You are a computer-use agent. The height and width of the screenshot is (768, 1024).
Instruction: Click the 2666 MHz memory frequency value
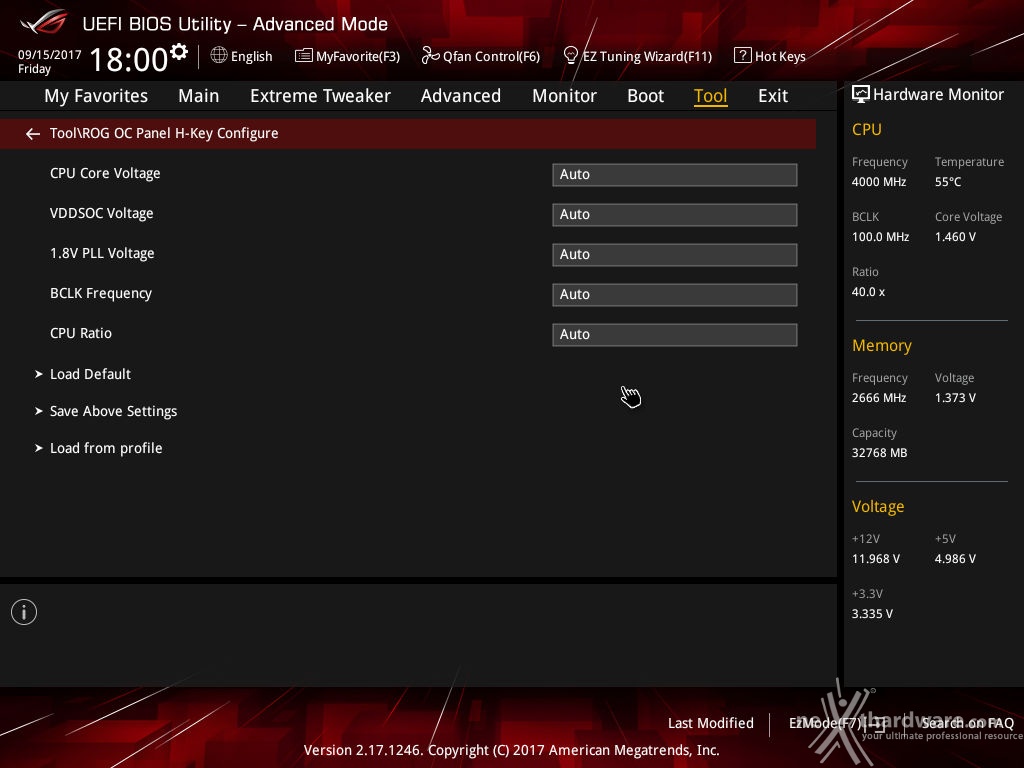click(879, 398)
